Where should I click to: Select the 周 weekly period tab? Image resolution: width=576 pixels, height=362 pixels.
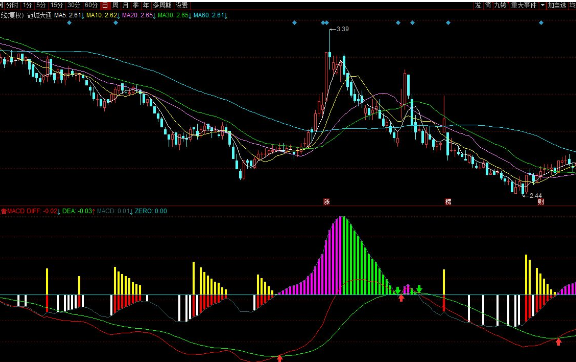115,5
